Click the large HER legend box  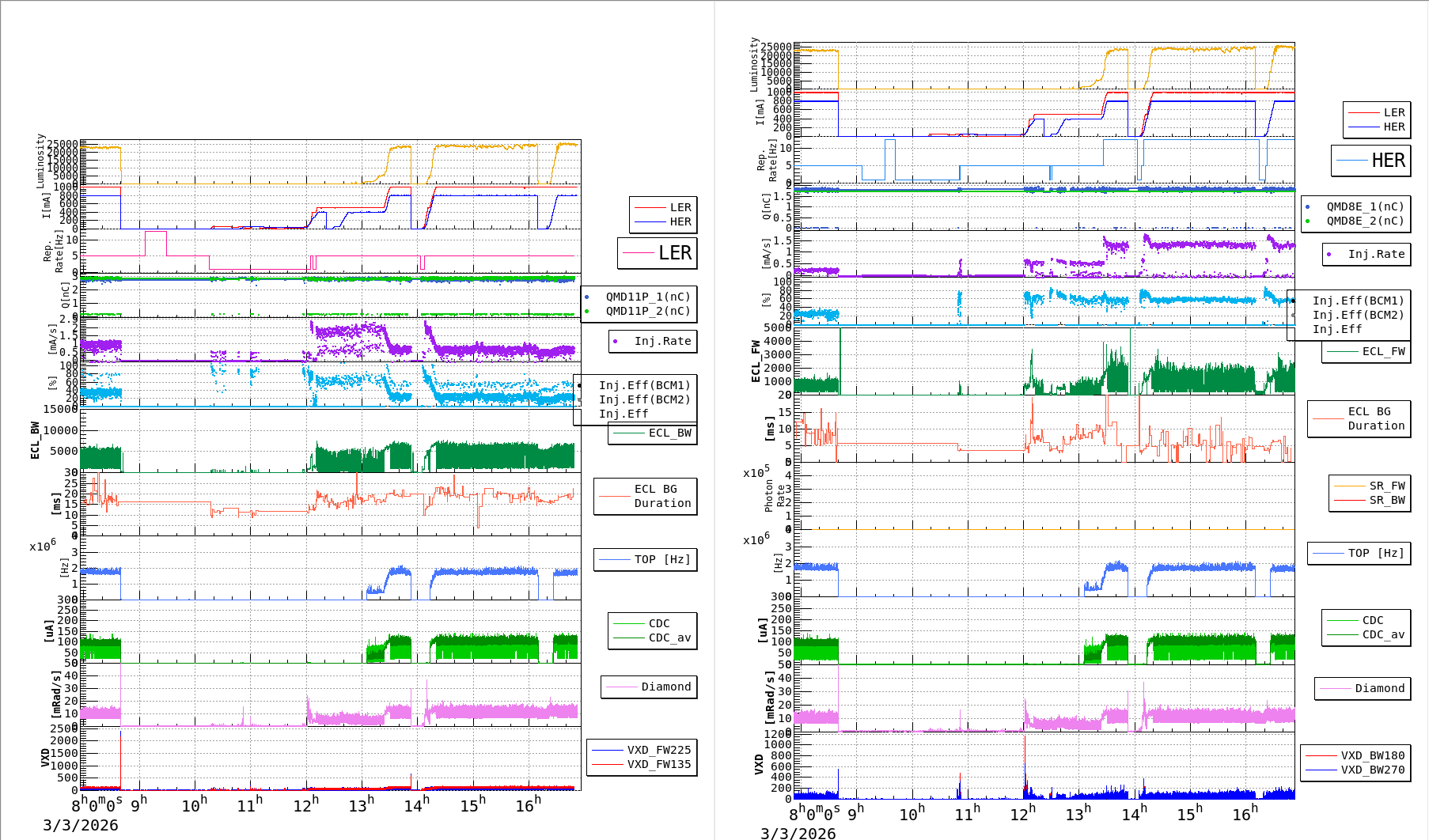coord(1370,161)
